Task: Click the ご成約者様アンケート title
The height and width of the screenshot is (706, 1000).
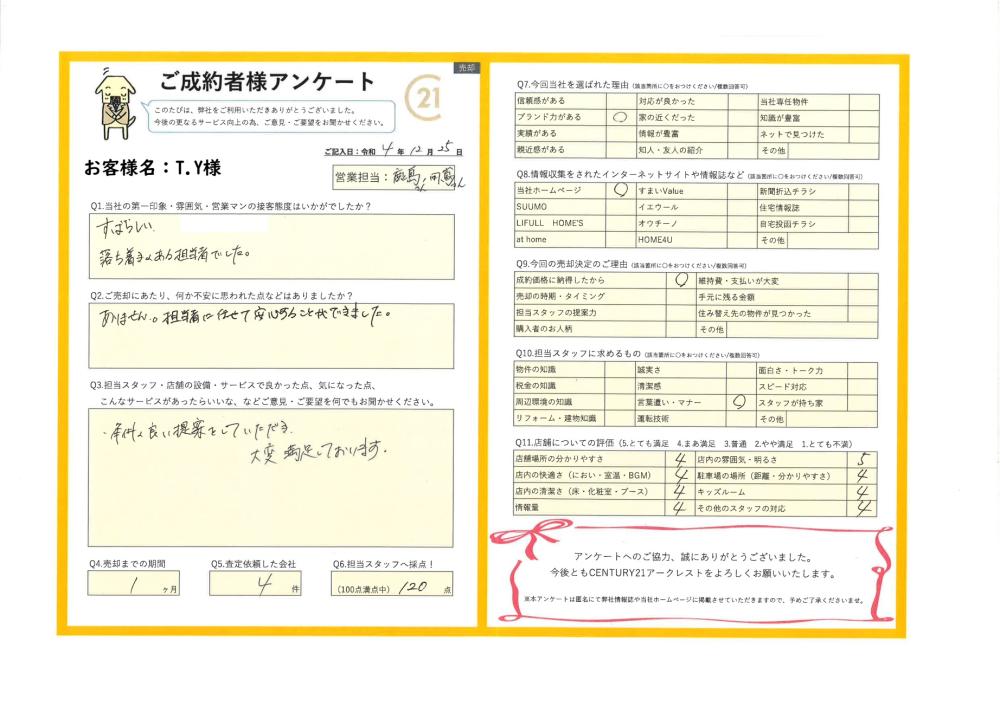Action: (267, 82)
